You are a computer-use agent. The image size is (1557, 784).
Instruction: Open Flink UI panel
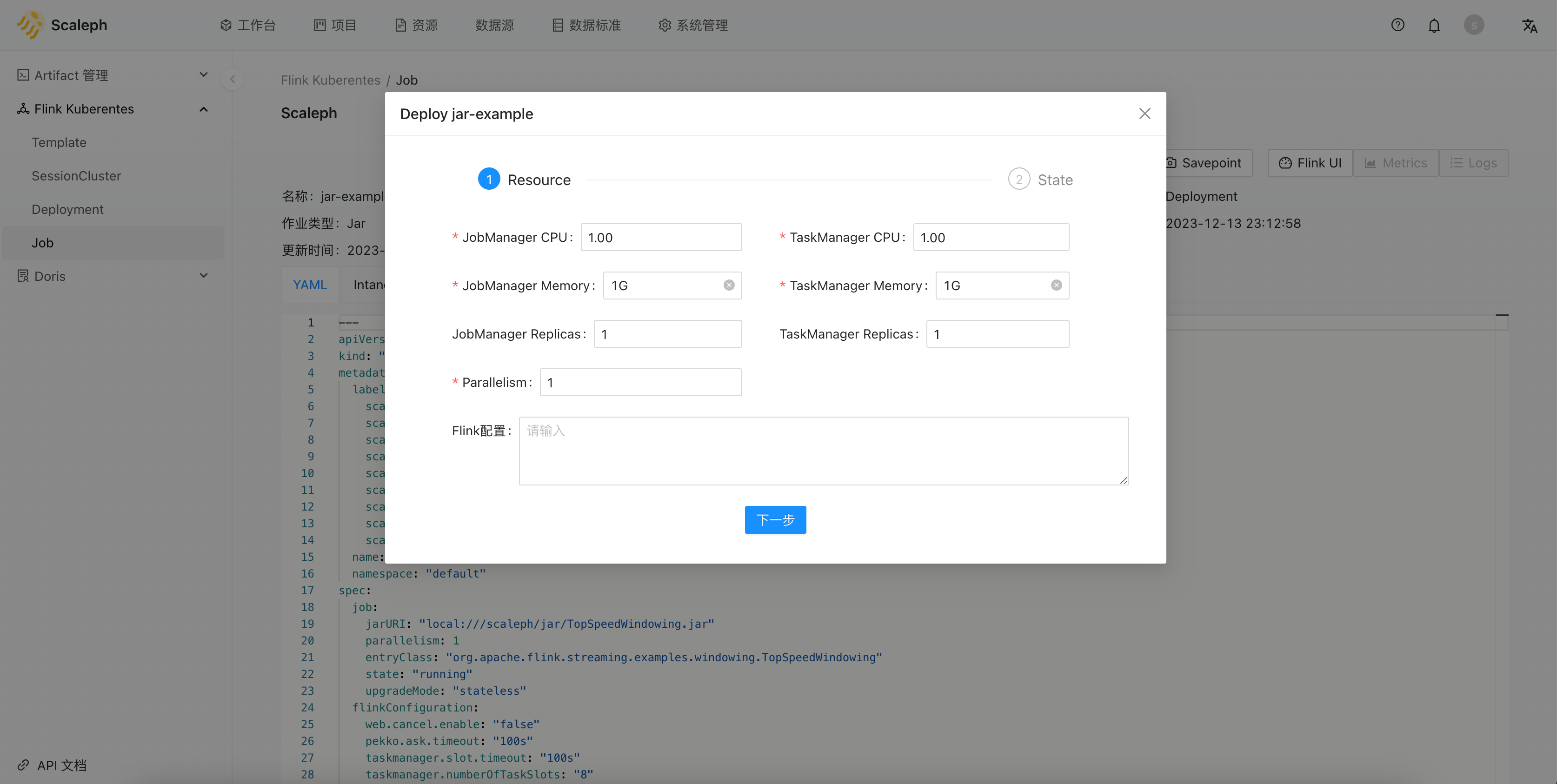coord(1310,162)
